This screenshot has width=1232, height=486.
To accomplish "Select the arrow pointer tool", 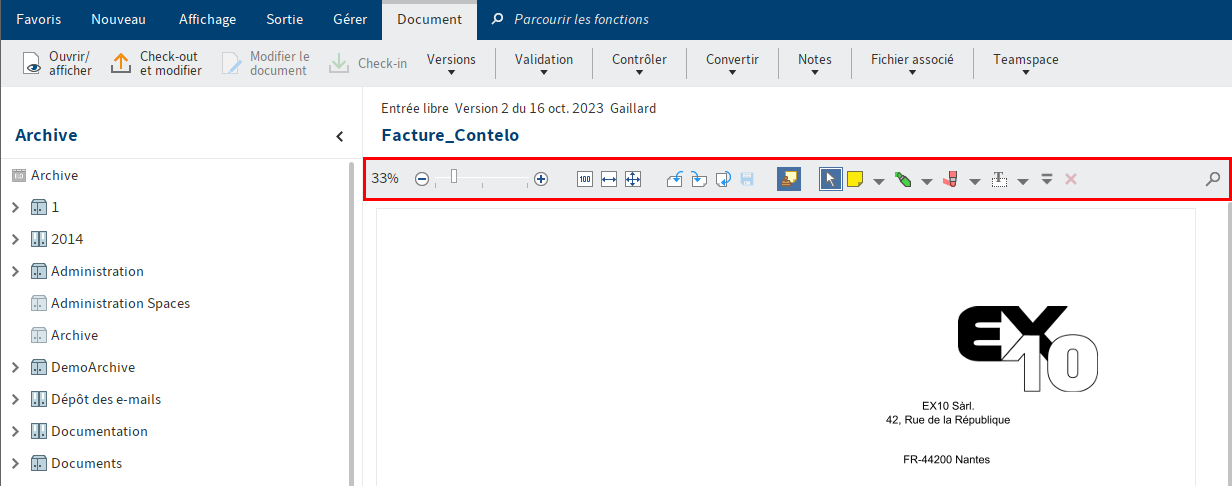I will [830, 179].
